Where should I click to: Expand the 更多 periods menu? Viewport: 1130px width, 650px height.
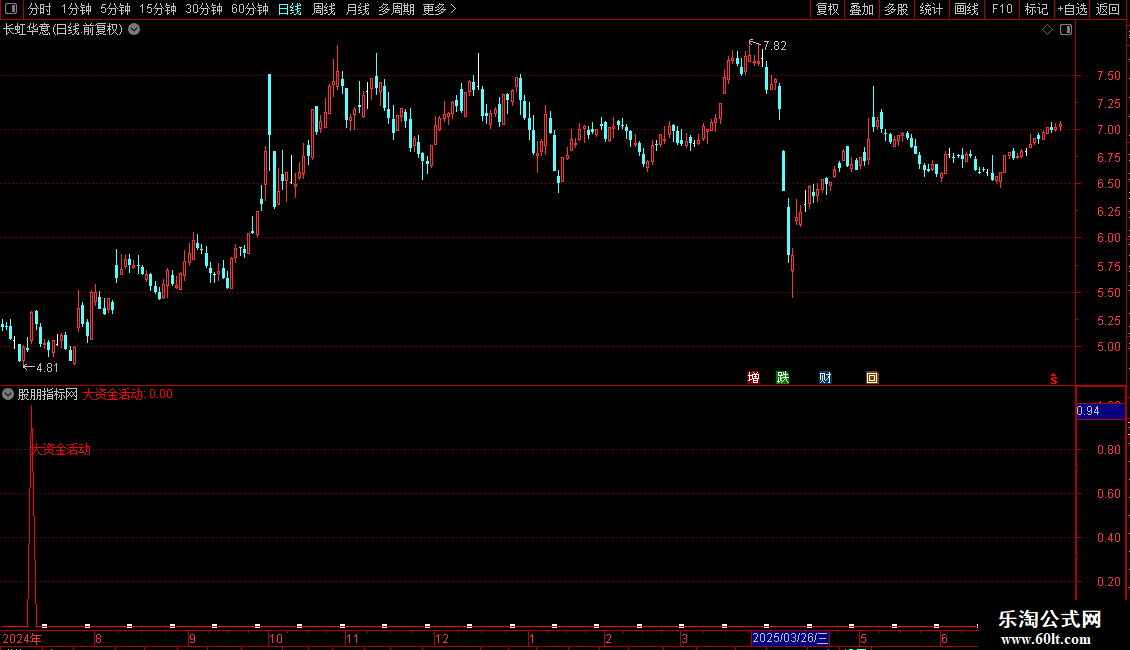tap(439, 9)
